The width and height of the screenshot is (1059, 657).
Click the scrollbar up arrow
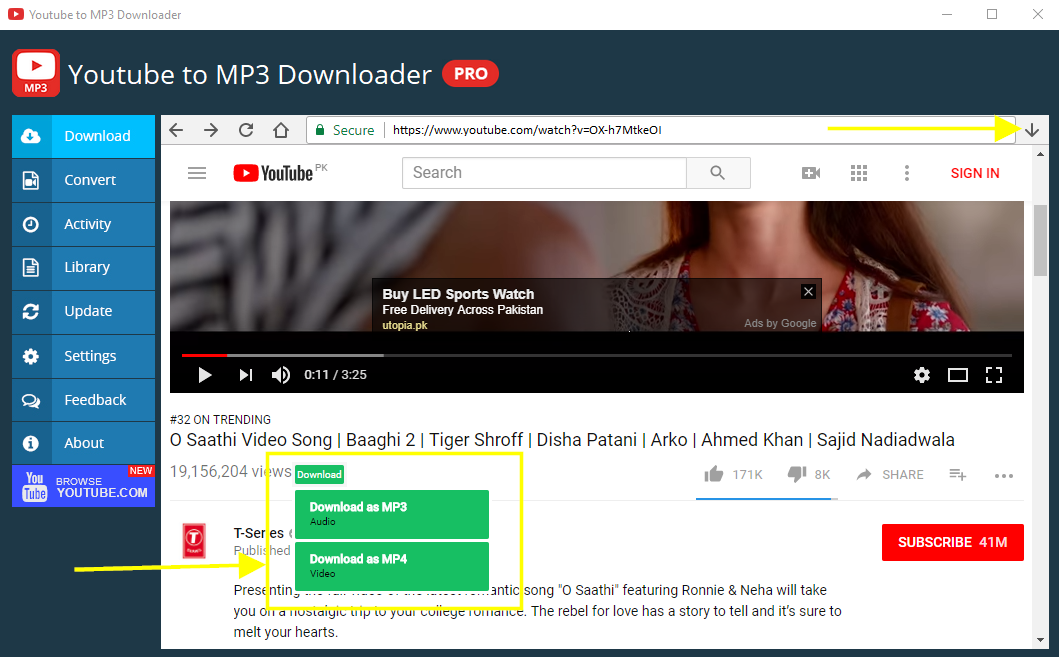click(x=1040, y=155)
